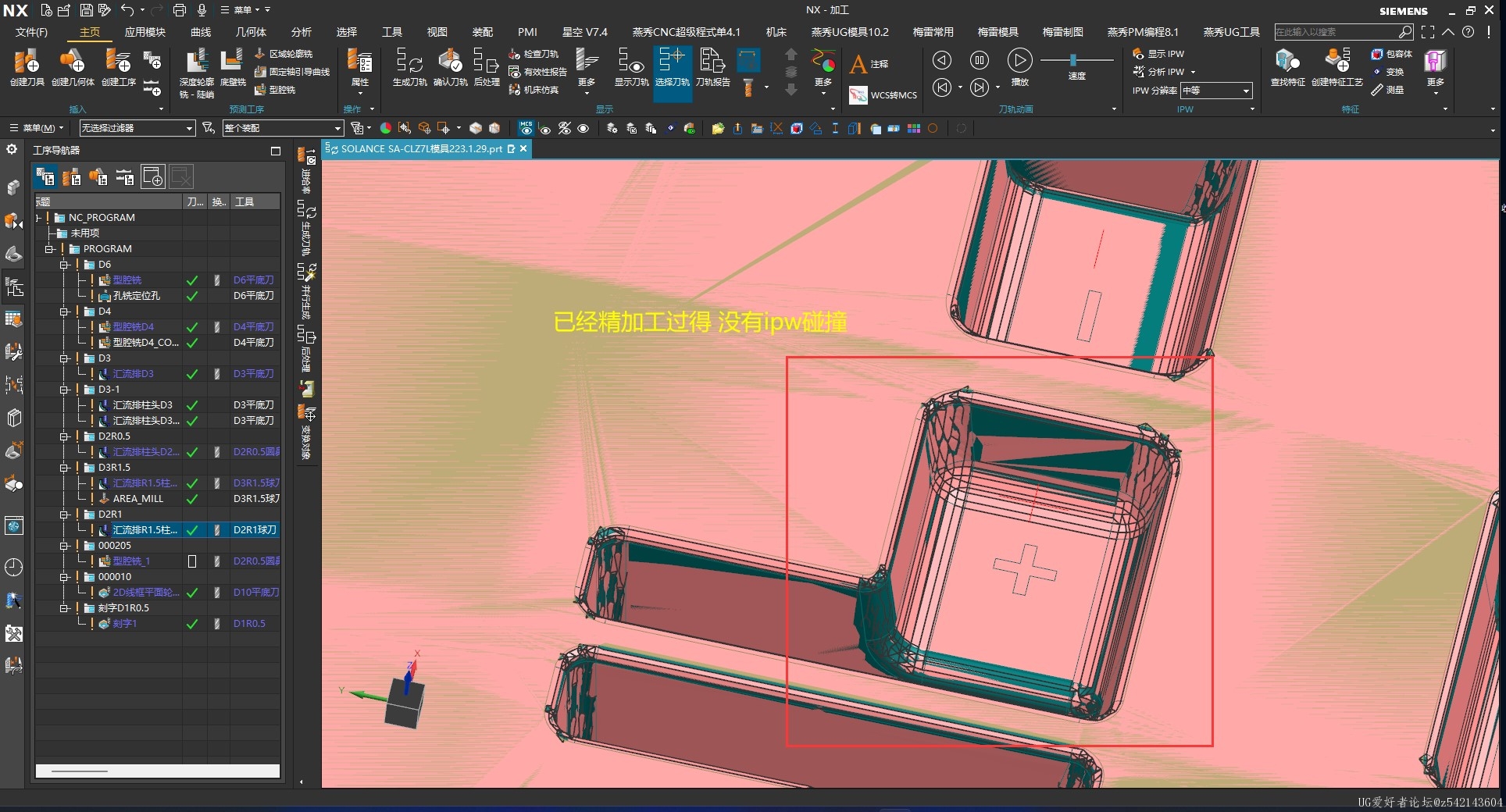Click the settings gear icon in sidebar
The image size is (1506, 812).
[12, 149]
